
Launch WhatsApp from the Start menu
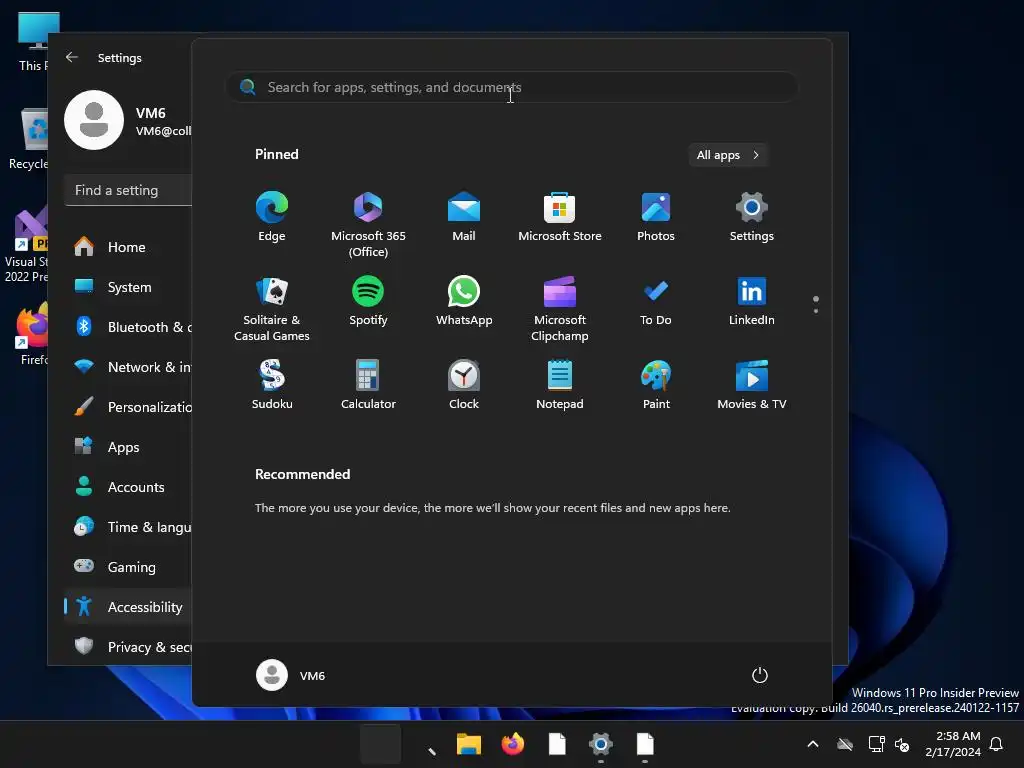point(464,301)
